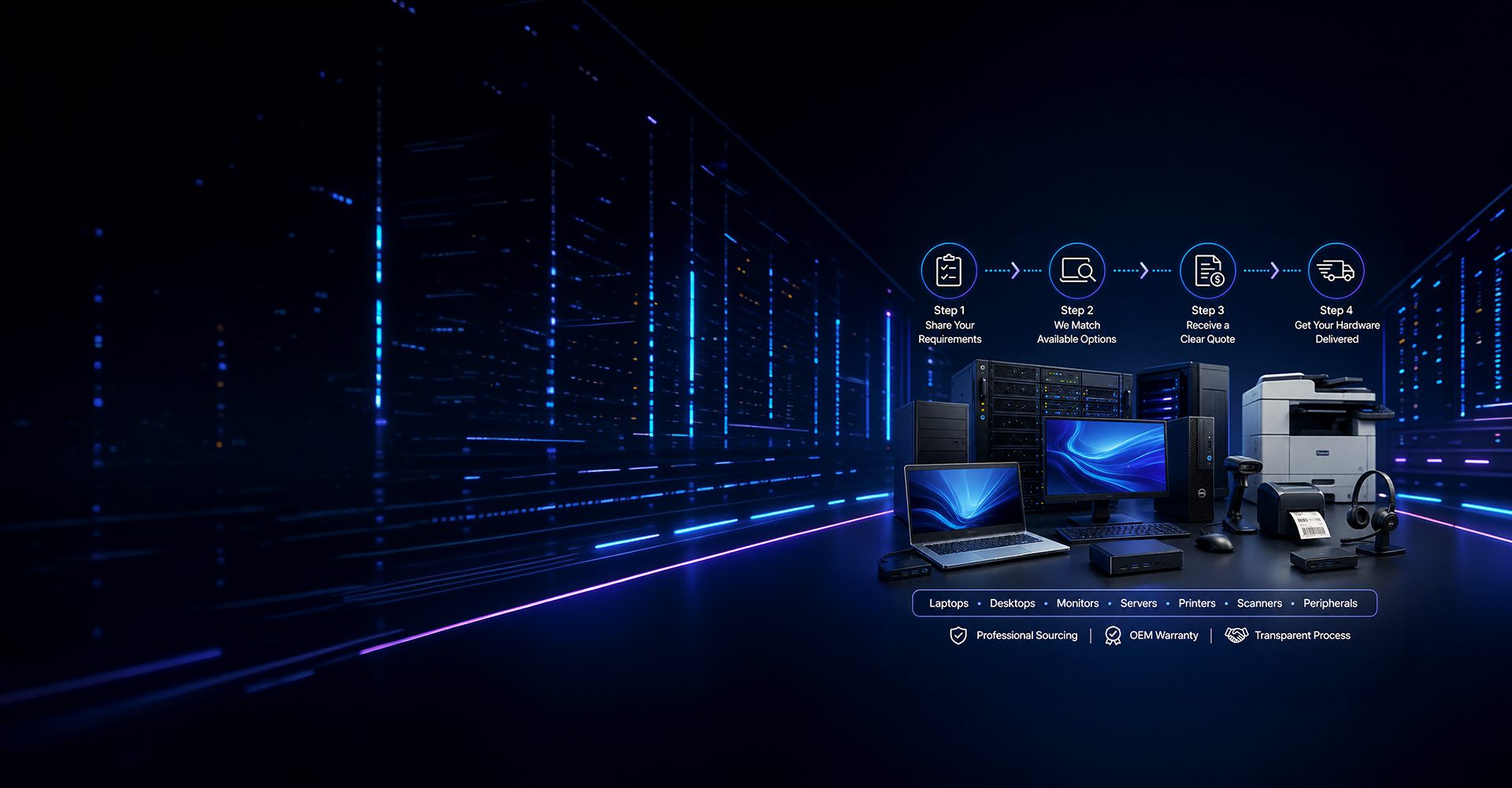The width and height of the screenshot is (1512, 788).
Task: Click the ribbon badge icon beside OEM Warranty
Action: [1113, 635]
